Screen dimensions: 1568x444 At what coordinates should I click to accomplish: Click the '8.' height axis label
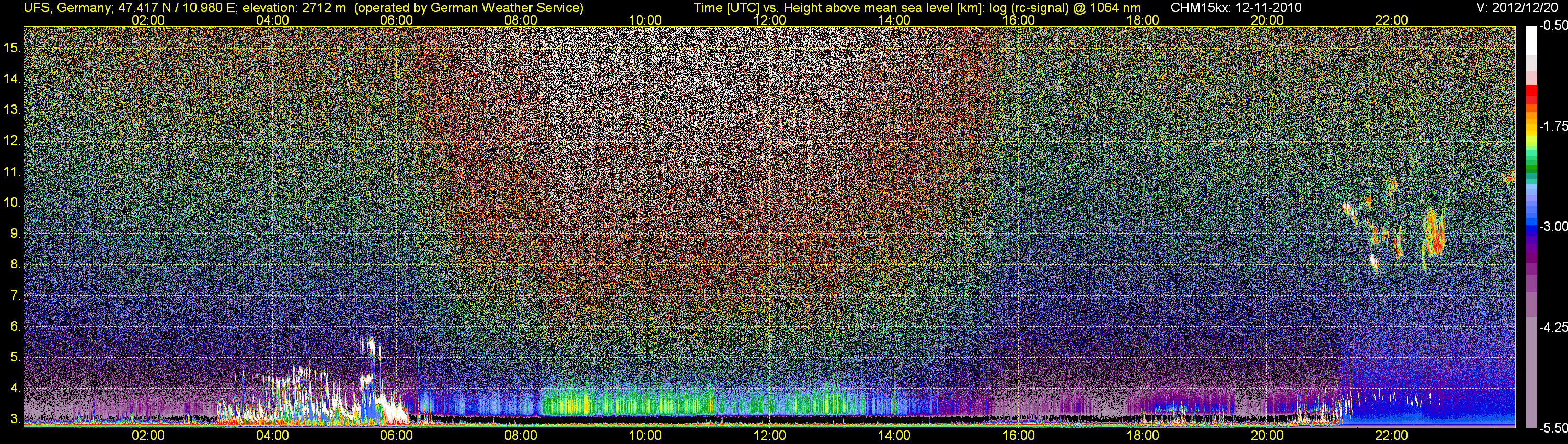point(15,265)
